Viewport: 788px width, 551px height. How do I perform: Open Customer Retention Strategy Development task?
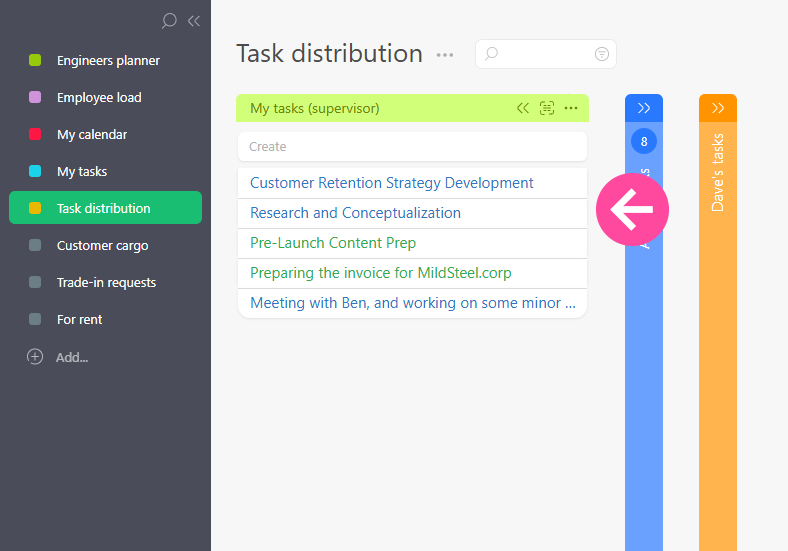click(391, 183)
